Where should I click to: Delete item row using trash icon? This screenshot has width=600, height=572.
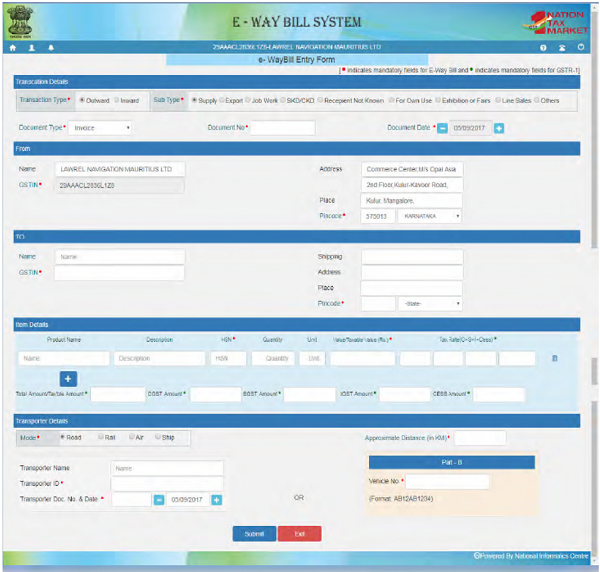click(555, 357)
